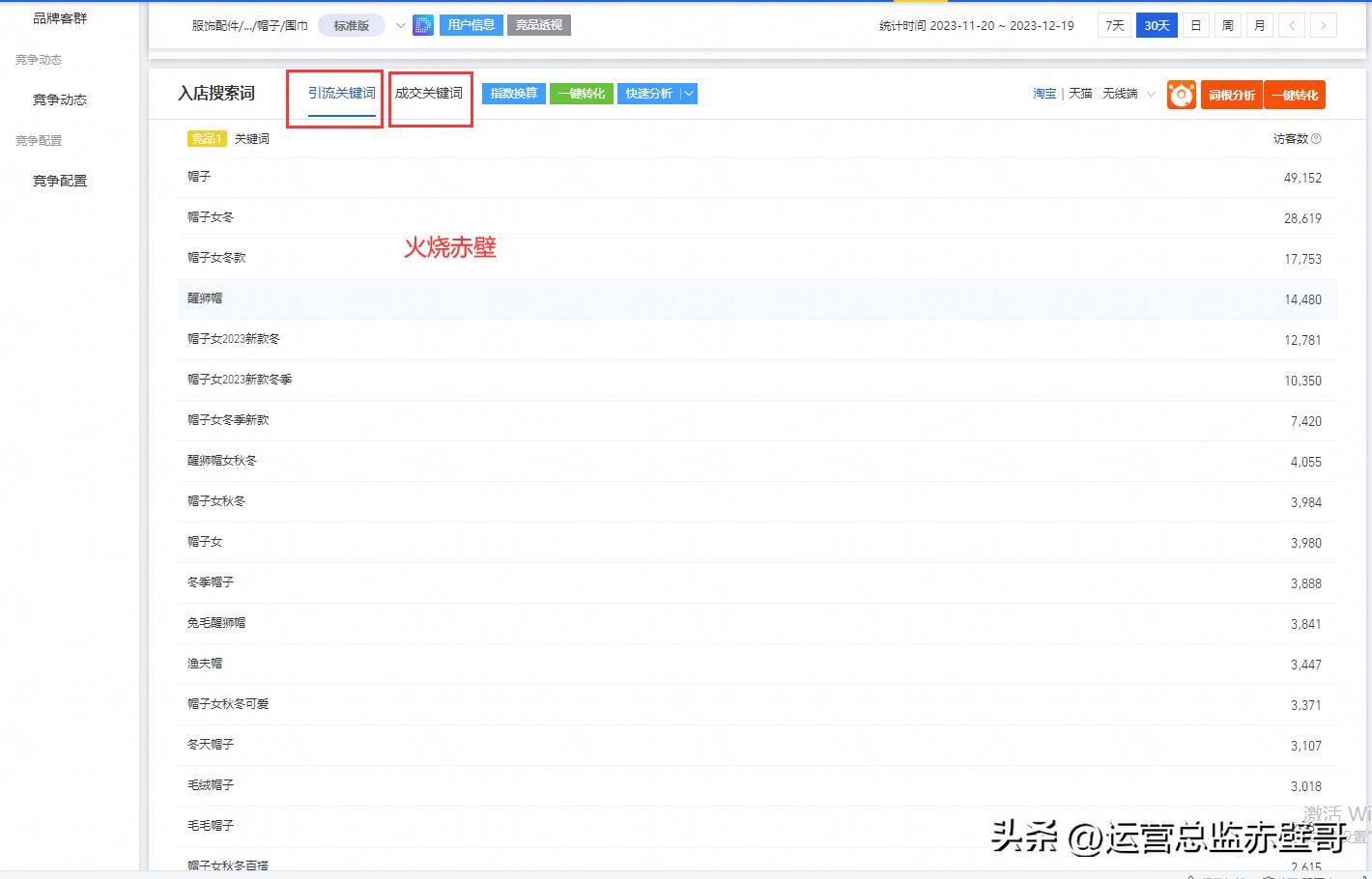This screenshot has width=1372, height=879.
Task: Select the 周 time granularity
Action: tap(1228, 26)
